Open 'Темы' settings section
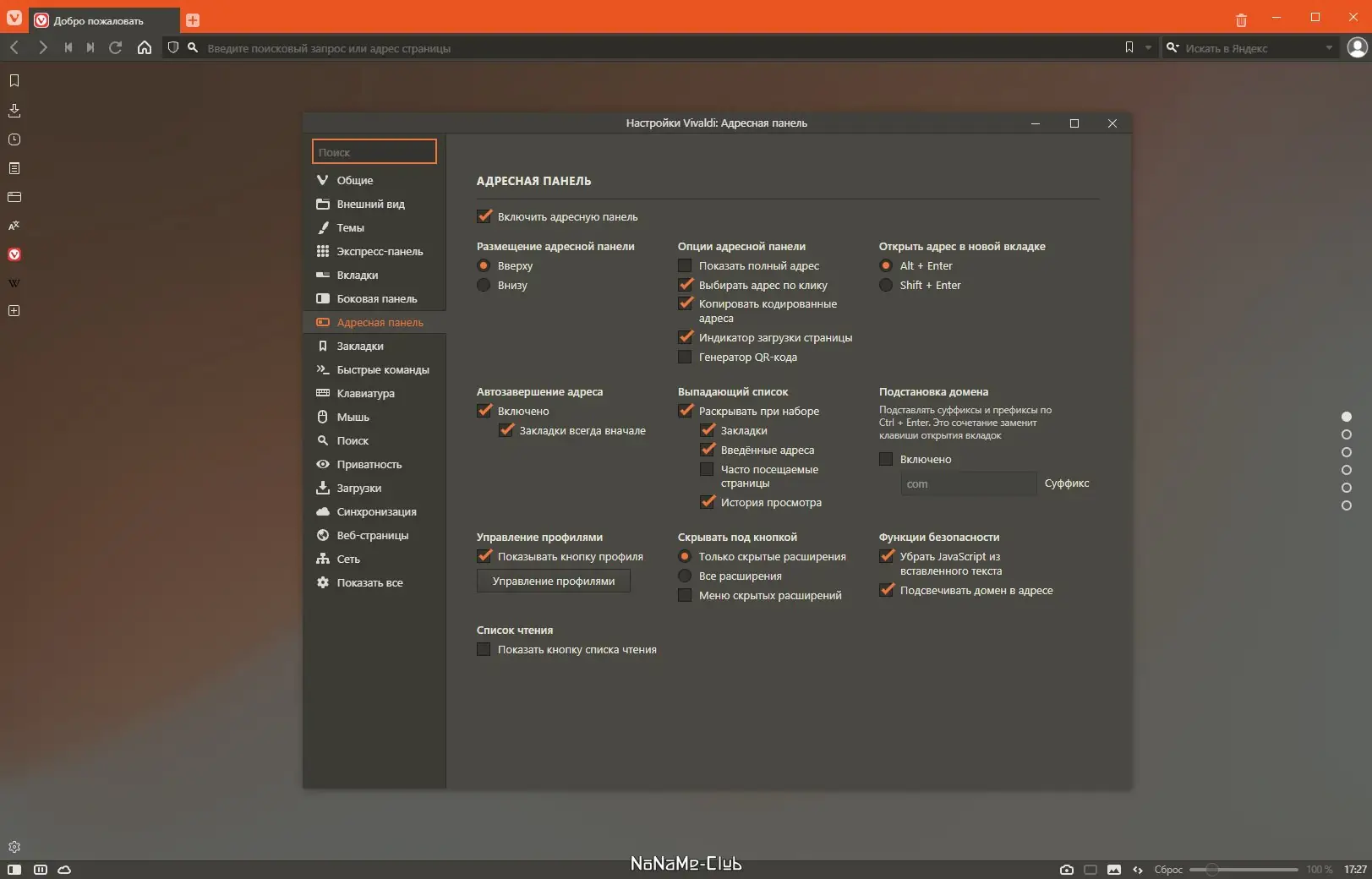This screenshot has width=1372, height=879. pos(374,227)
